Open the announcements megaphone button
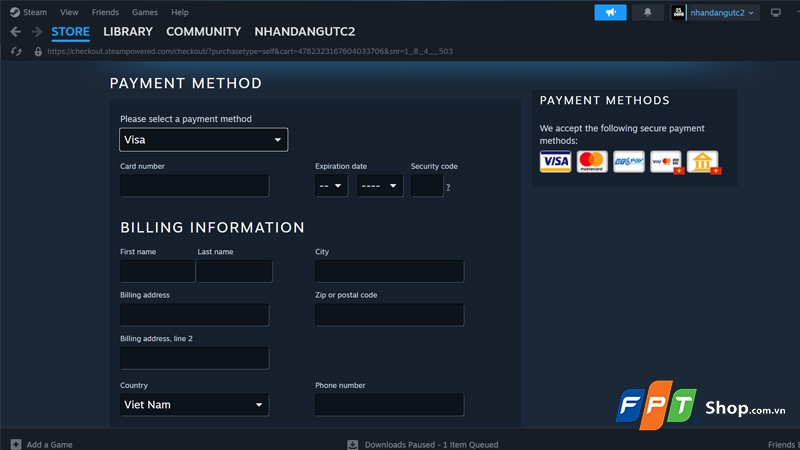800x450 pixels. tap(610, 12)
